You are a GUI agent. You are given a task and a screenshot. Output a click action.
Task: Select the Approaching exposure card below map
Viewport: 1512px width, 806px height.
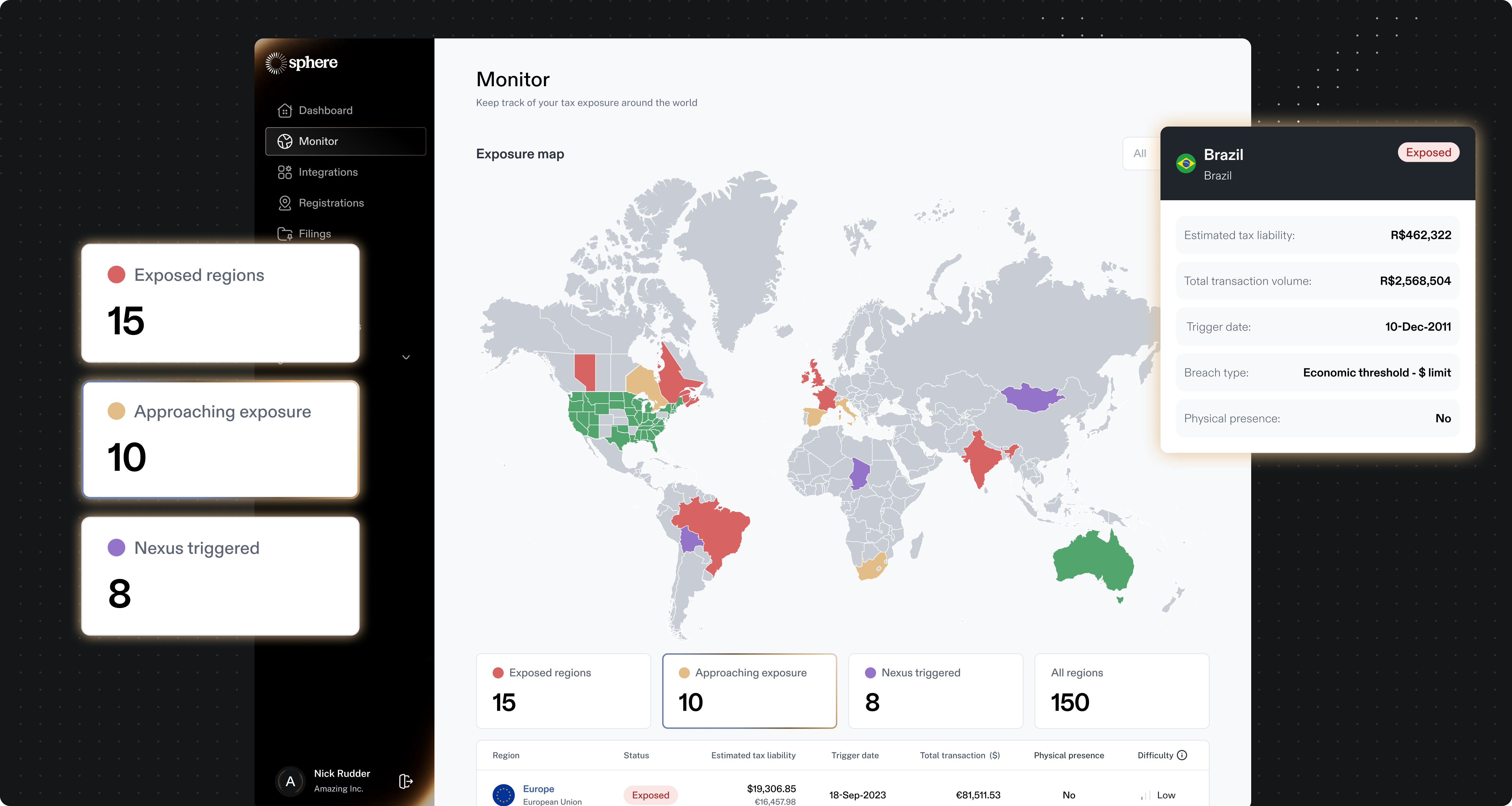tap(749, 690)
